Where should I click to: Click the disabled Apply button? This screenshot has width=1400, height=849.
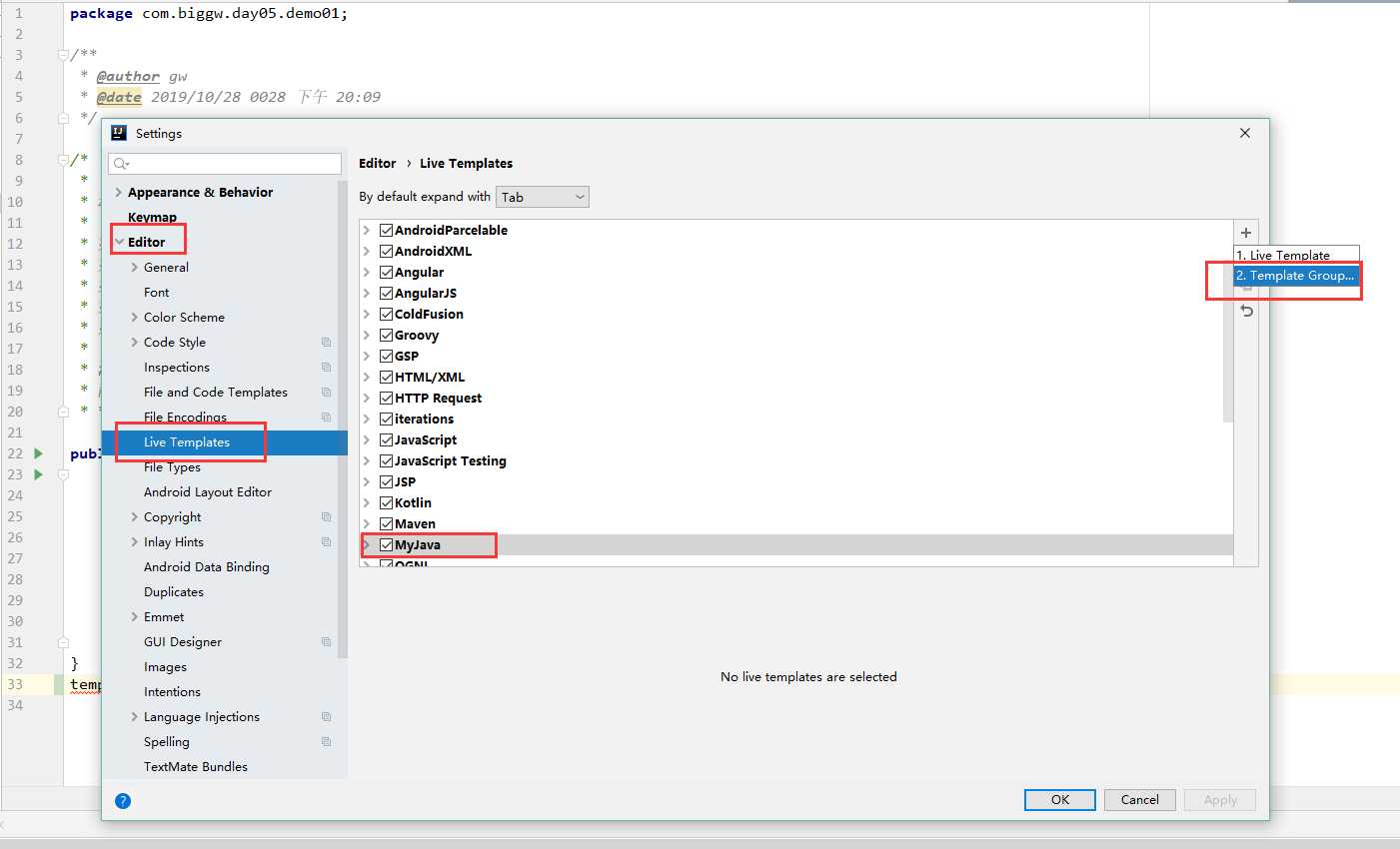pyautogui.click(x=1220, y=800)
